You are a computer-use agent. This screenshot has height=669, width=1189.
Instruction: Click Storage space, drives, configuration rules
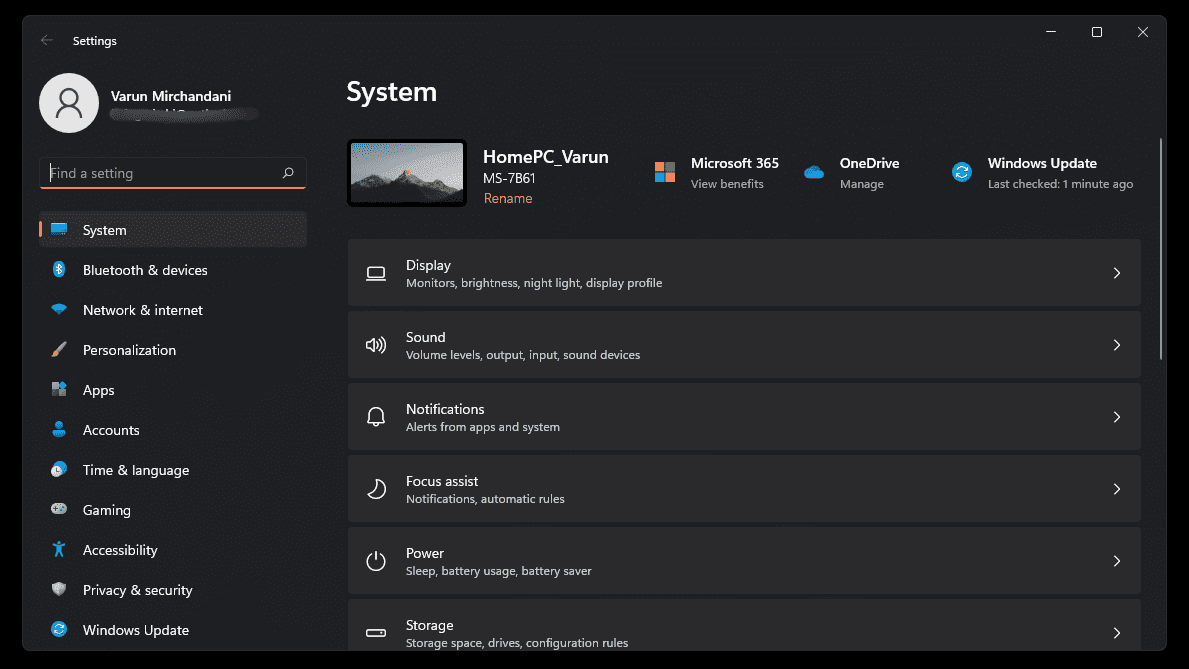(x=517, y=642)
